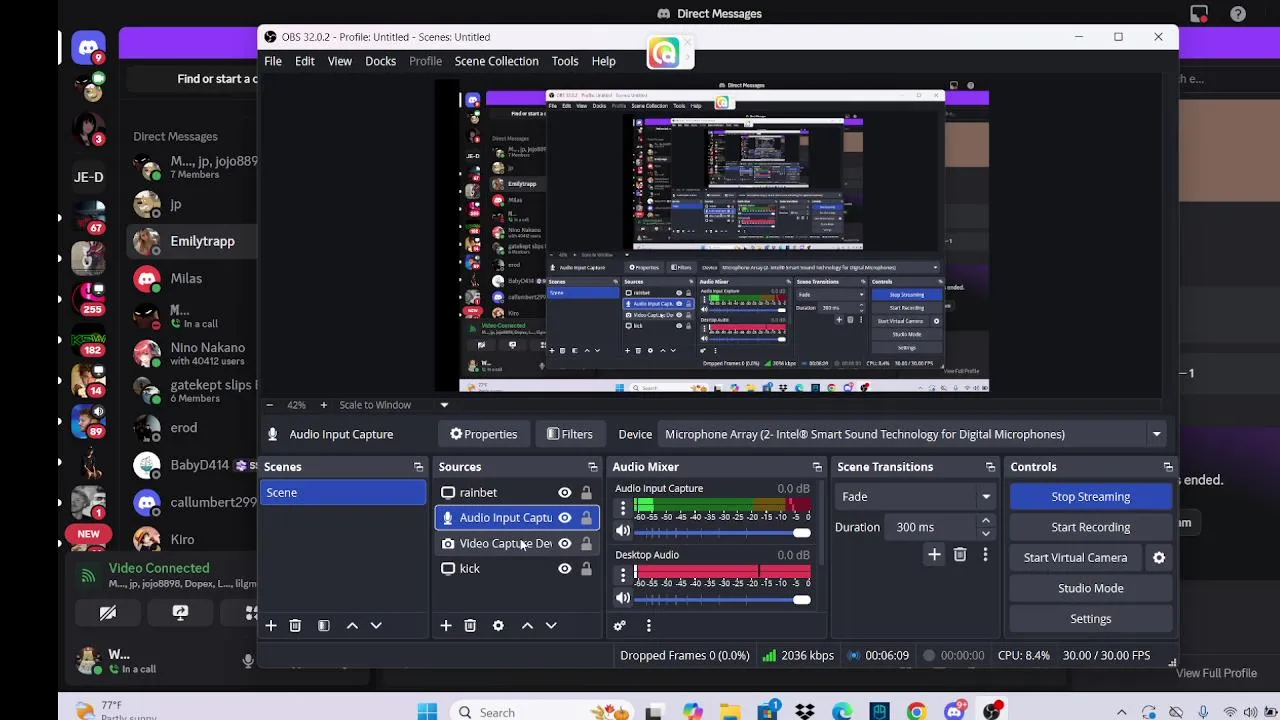
Task: Move scene up arrow in Scenes dock
Action: coord(352,625)
